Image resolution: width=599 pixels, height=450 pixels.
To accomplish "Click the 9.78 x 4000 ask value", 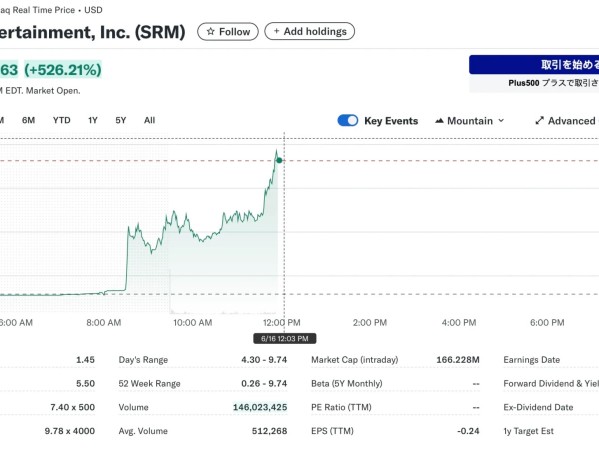I will pos(70,431).
